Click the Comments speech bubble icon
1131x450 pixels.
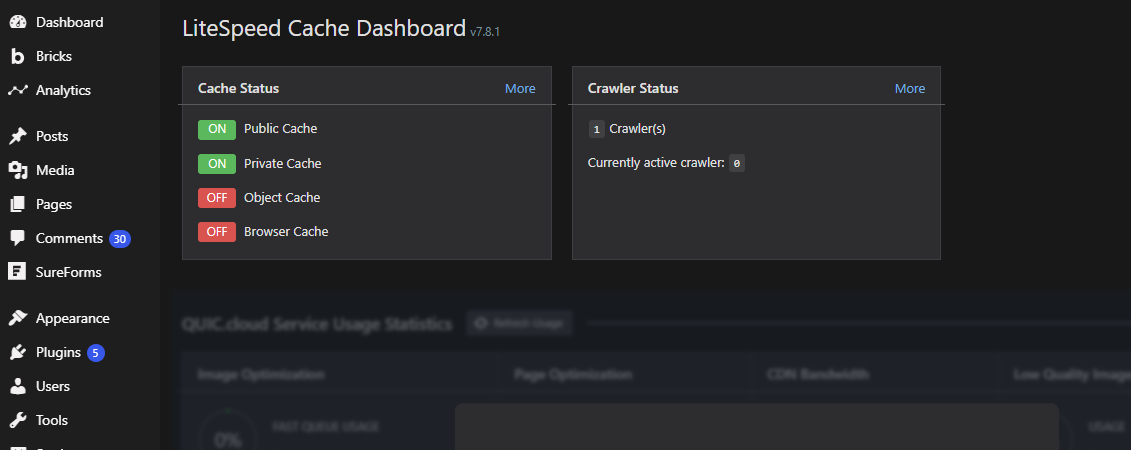(x=18, y=239)
